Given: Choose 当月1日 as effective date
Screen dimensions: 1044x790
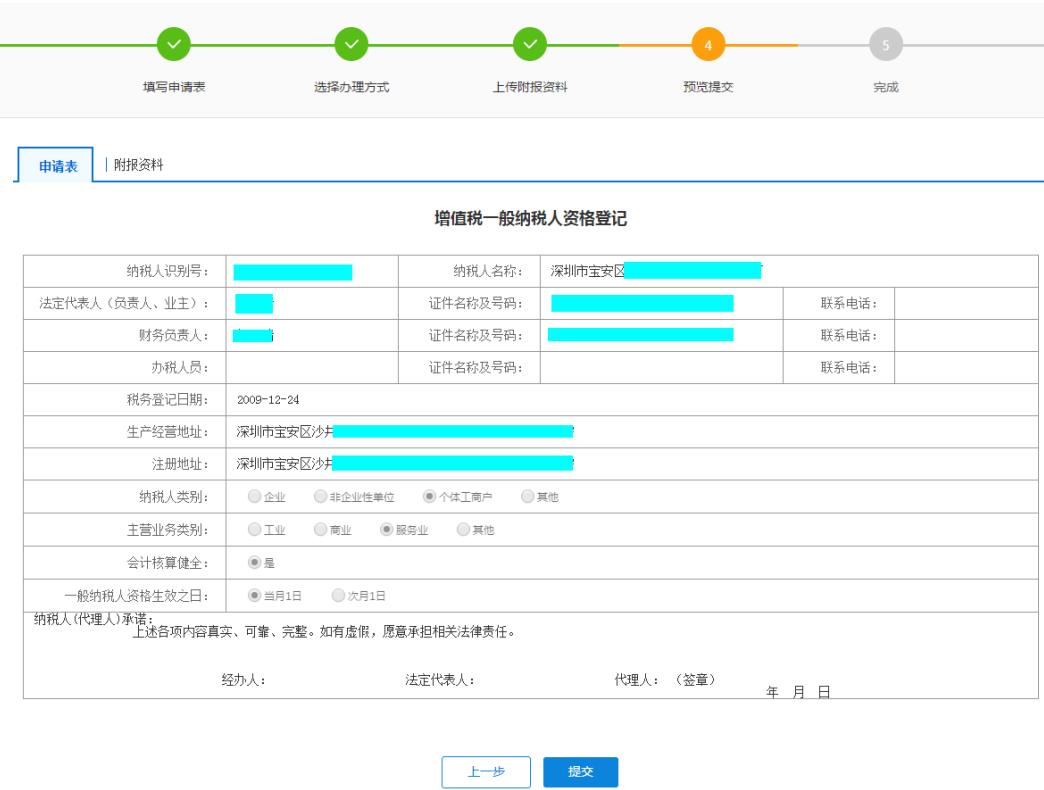Looking at the screenshot, I should (254, 596).
